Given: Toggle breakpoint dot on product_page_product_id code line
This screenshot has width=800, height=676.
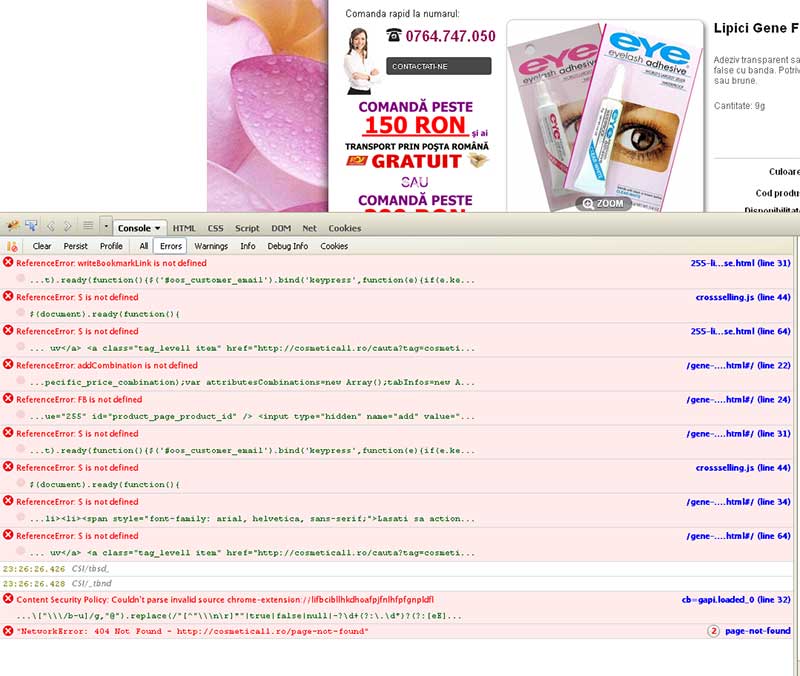Looking at the screenshot, I should pyautogui.click(x=20, y=415).
